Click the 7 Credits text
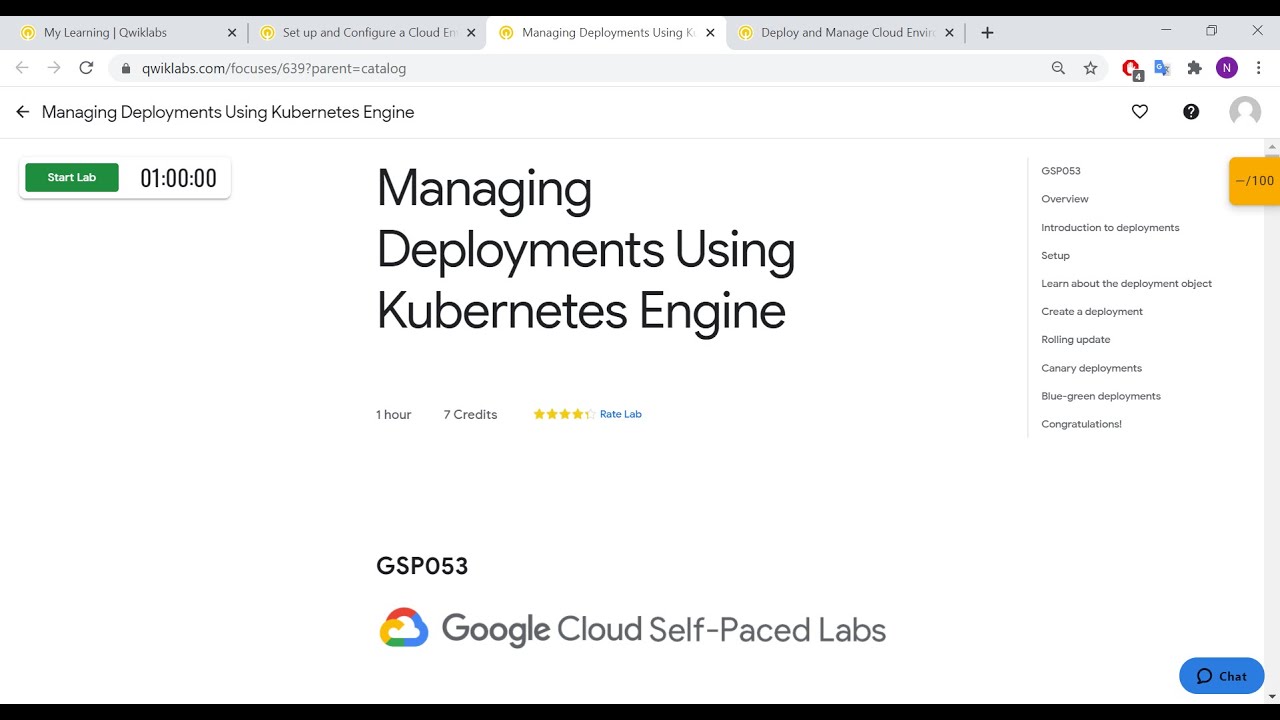1280x720 pixels. [470, 414]
